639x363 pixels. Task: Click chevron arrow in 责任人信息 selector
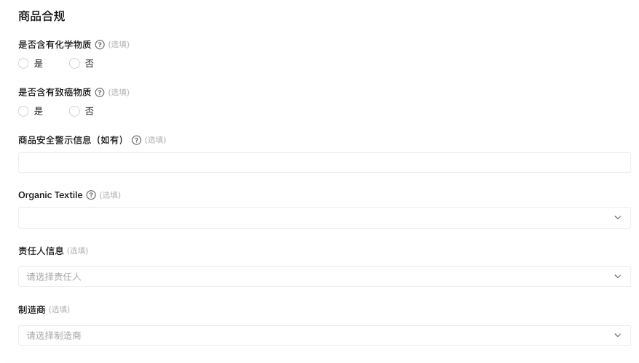(x=617, y=277)
